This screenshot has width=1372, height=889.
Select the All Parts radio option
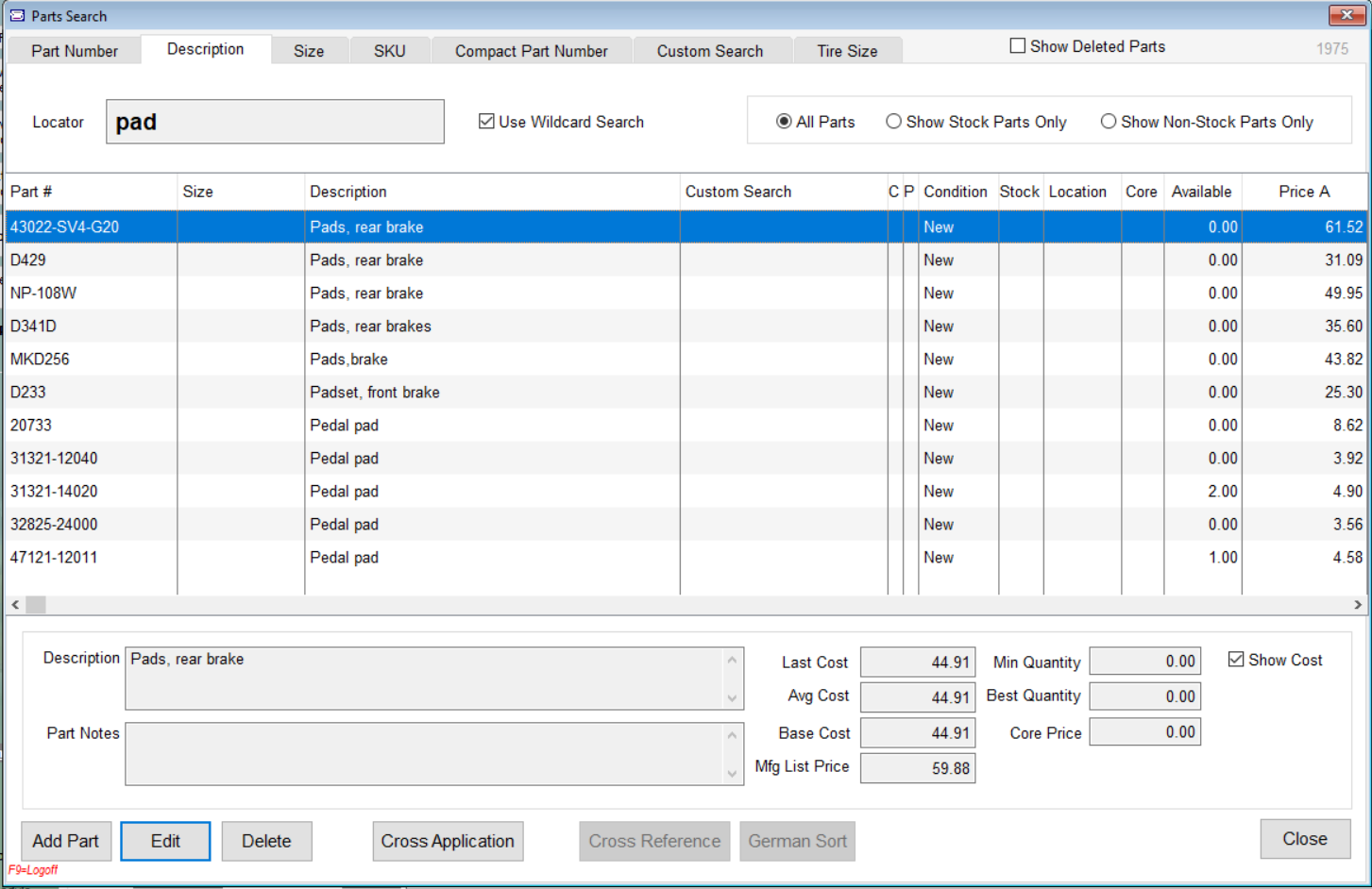click(x=784, y=122)
